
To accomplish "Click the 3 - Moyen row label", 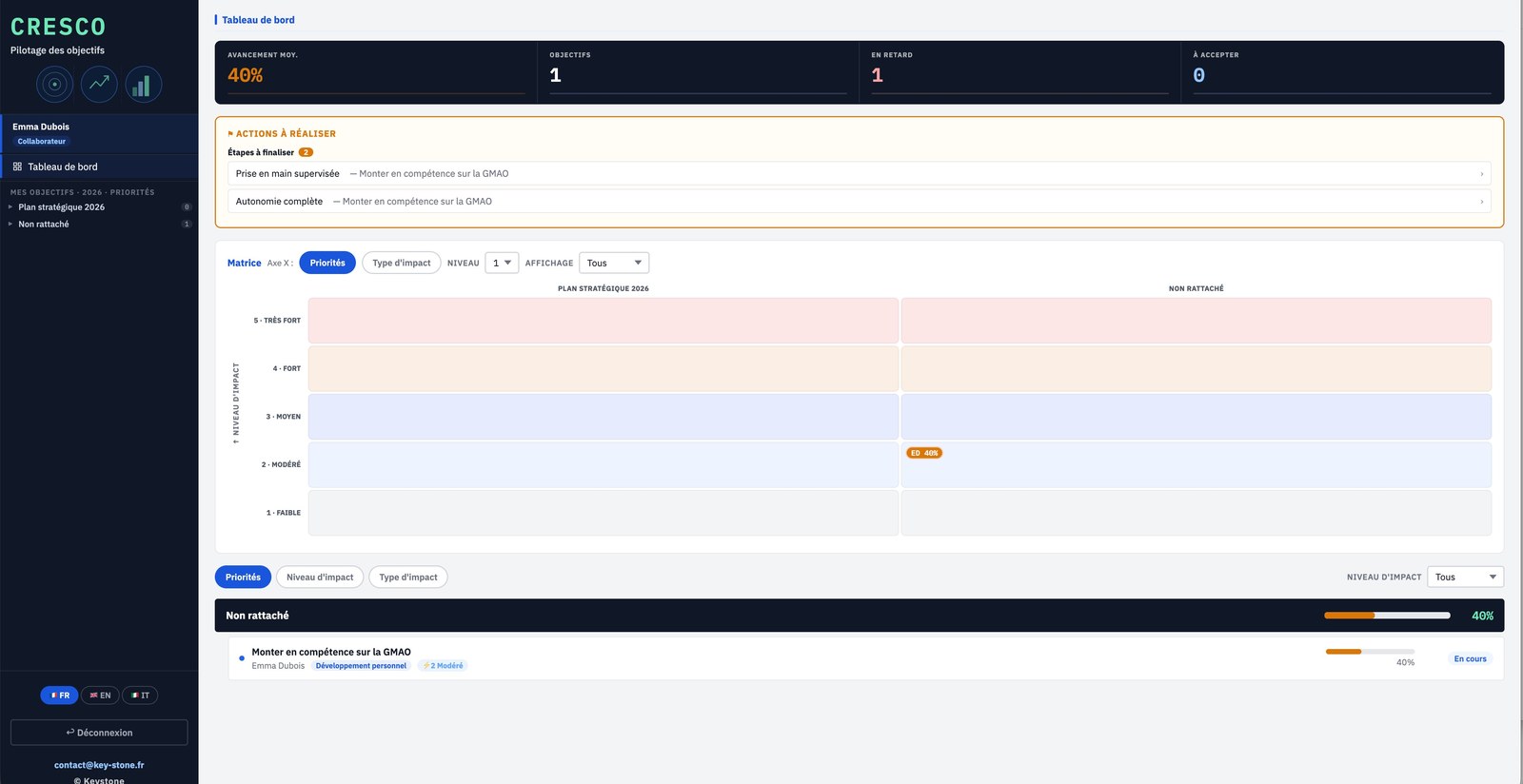I will [x=284, y=417].
